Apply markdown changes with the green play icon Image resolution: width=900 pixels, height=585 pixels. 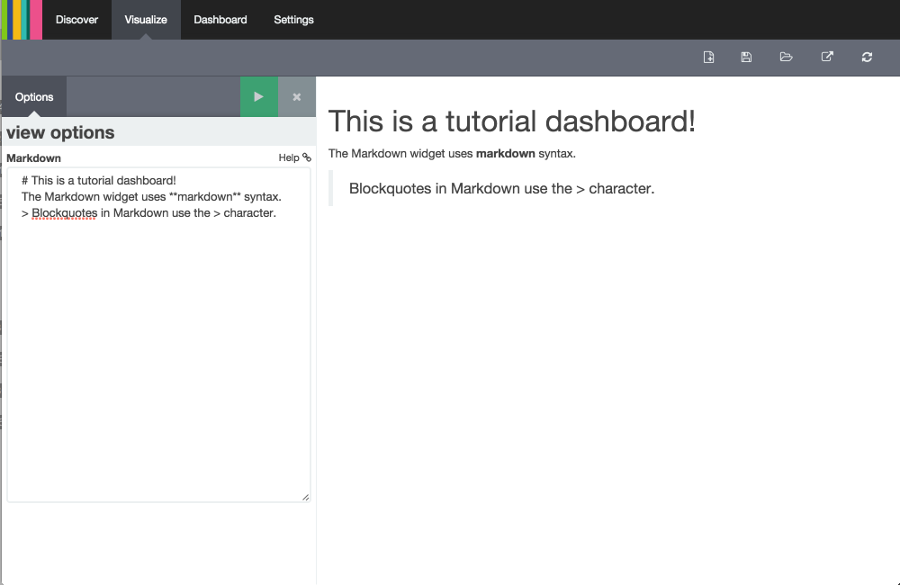tap(258, 97)
